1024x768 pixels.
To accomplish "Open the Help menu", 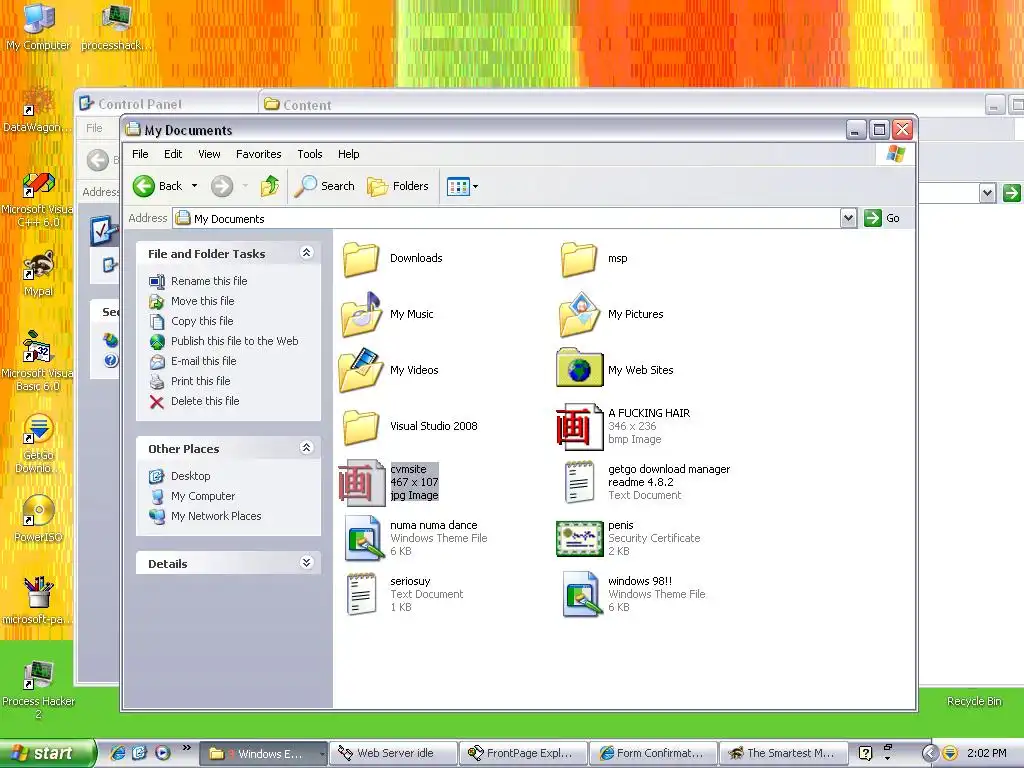I will click(x=348, y=154).
